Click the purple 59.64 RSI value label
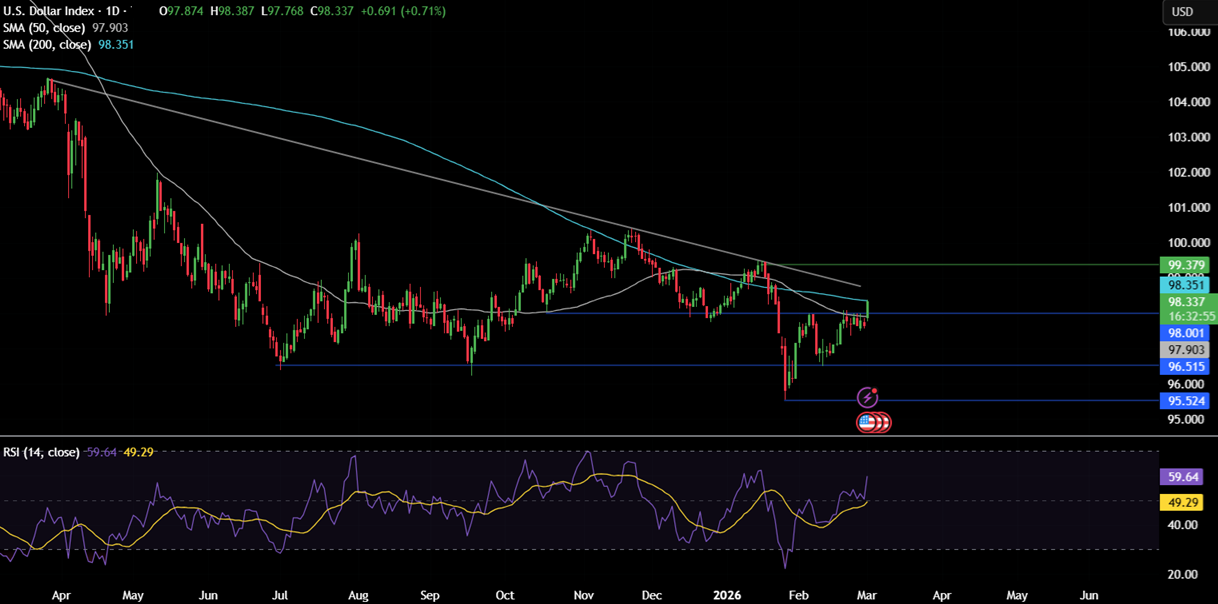The width and height of the screenshot is (1218, 604). (x=1184, y=478)
